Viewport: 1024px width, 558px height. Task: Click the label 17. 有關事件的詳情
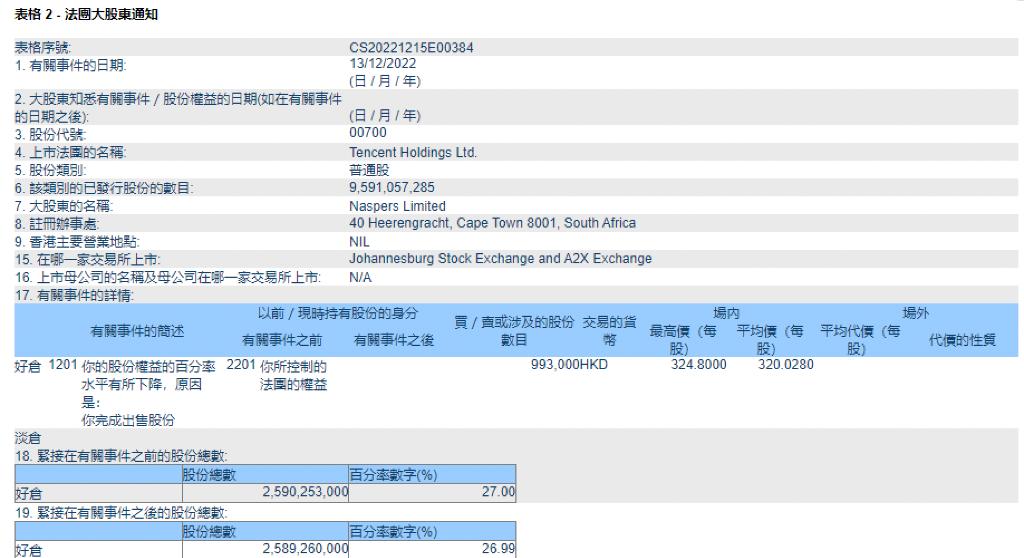click(x=74, y=295)
